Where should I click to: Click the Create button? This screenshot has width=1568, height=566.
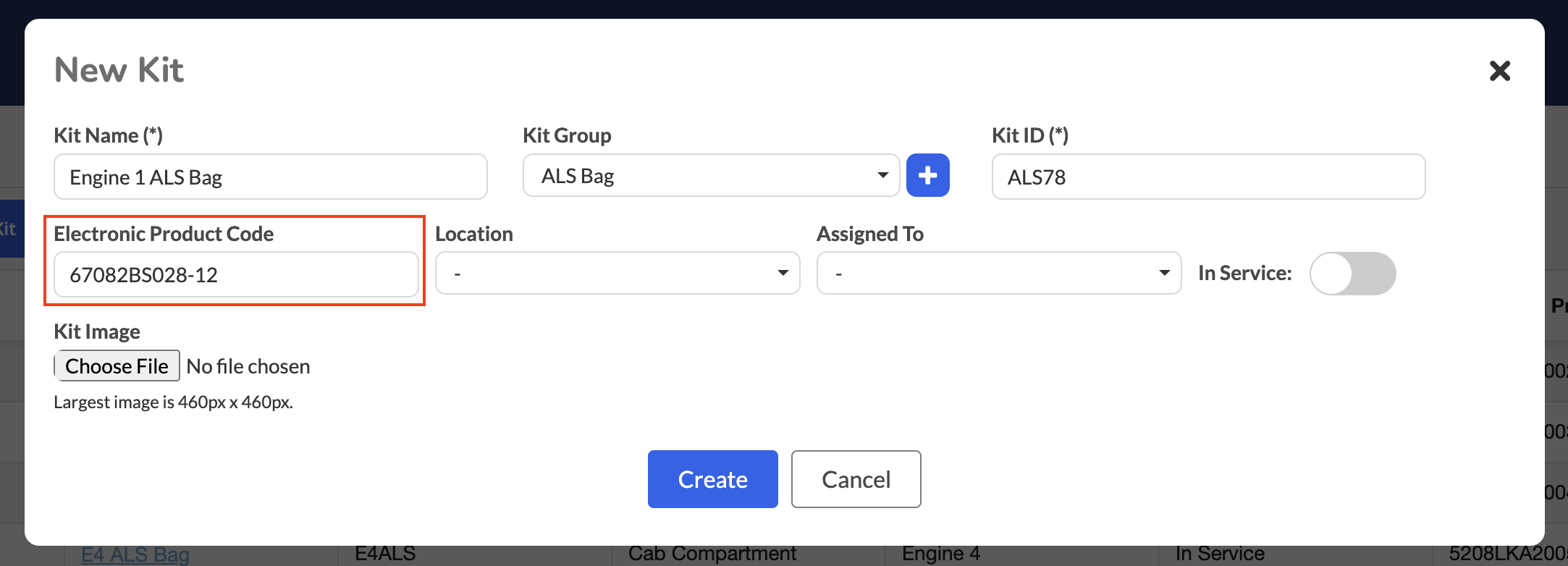[x=713, y=479]
